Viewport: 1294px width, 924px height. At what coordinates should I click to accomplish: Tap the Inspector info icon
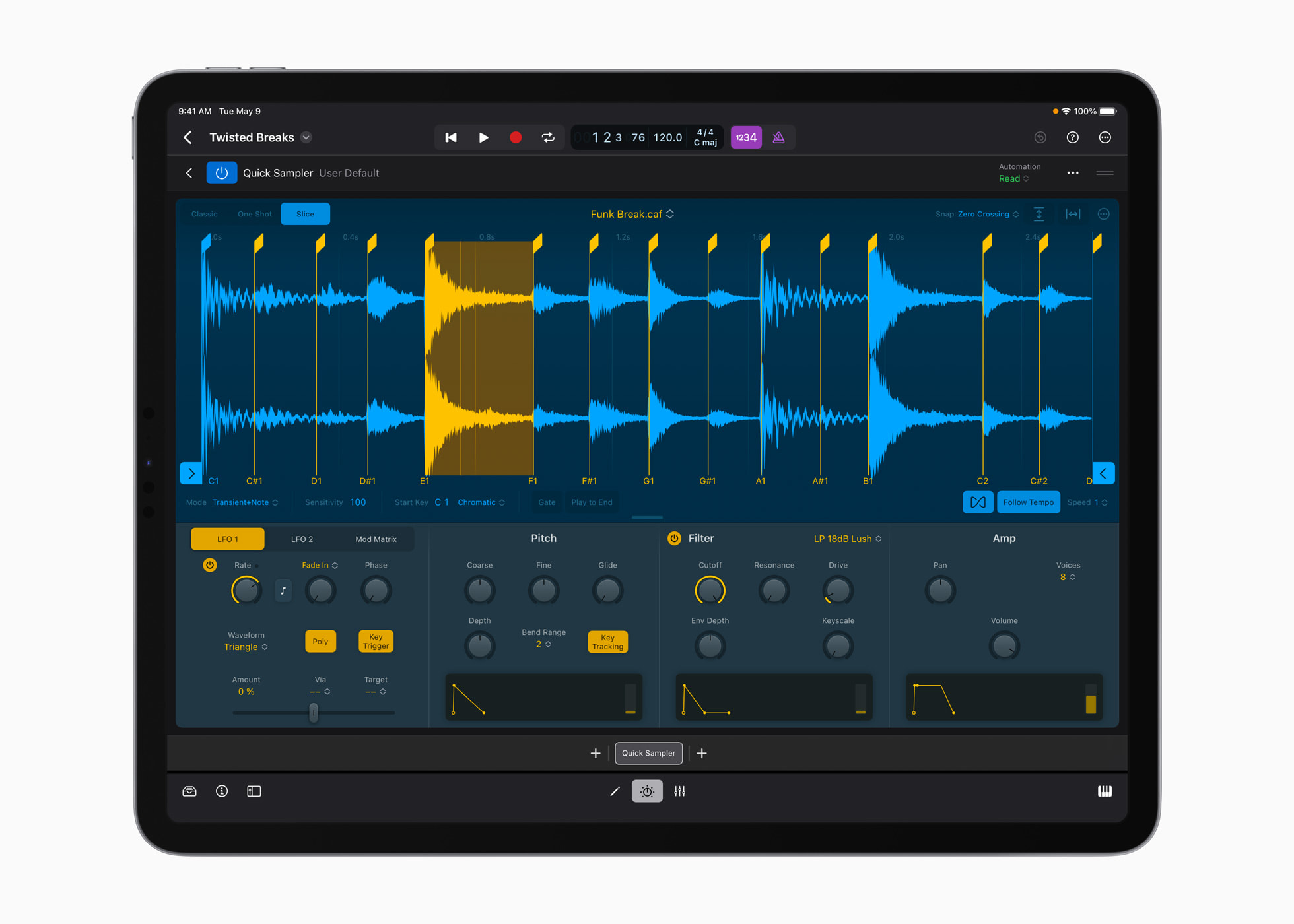tap(222, 791)
